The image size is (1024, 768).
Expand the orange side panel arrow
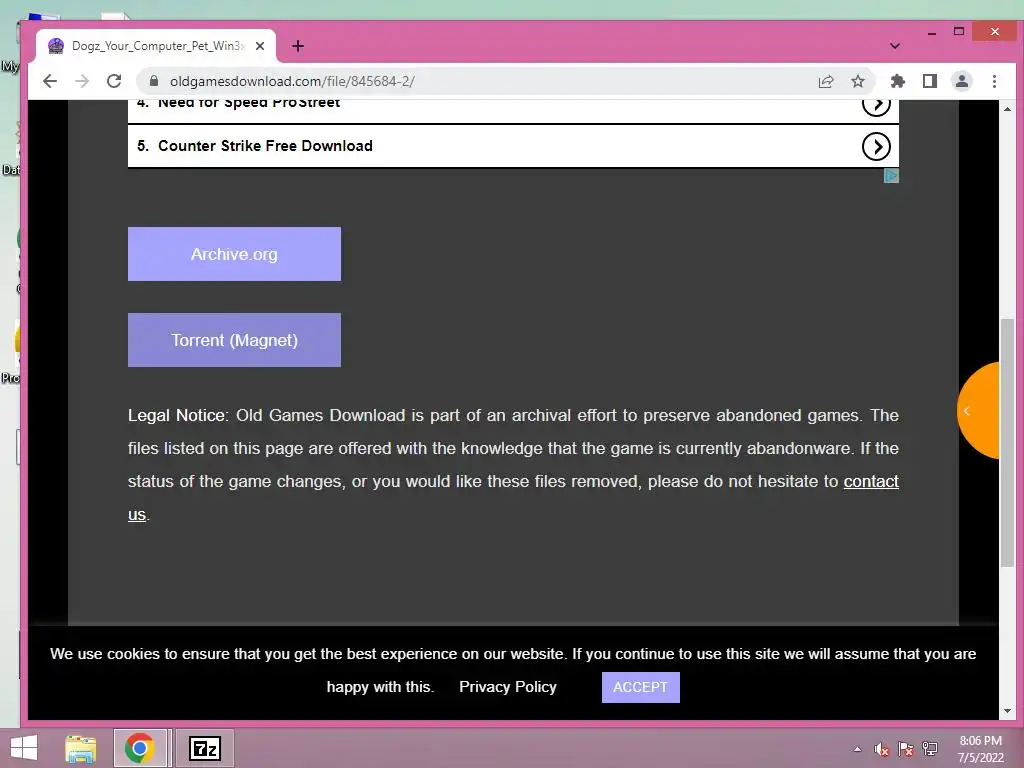968,411
